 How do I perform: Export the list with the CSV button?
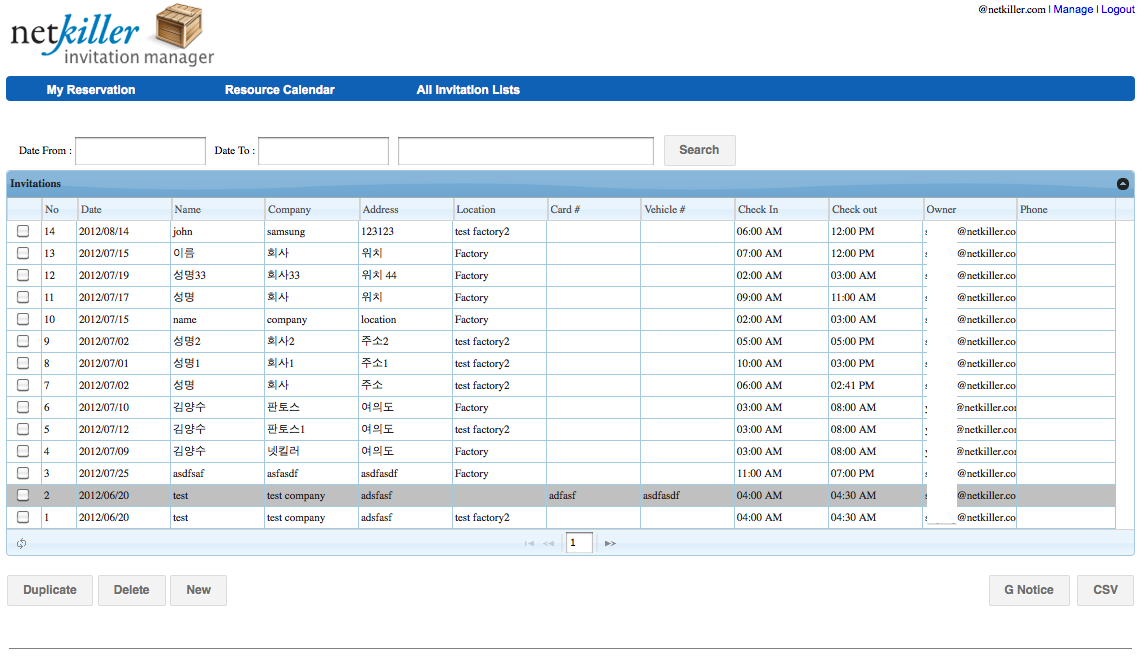click(x=1105, y=590)
